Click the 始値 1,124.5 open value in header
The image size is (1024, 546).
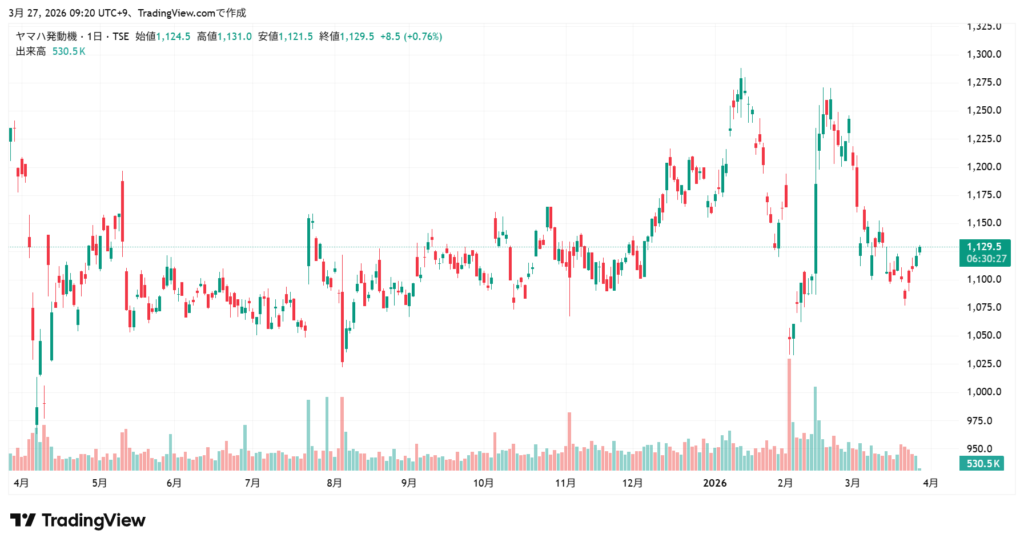165,36
